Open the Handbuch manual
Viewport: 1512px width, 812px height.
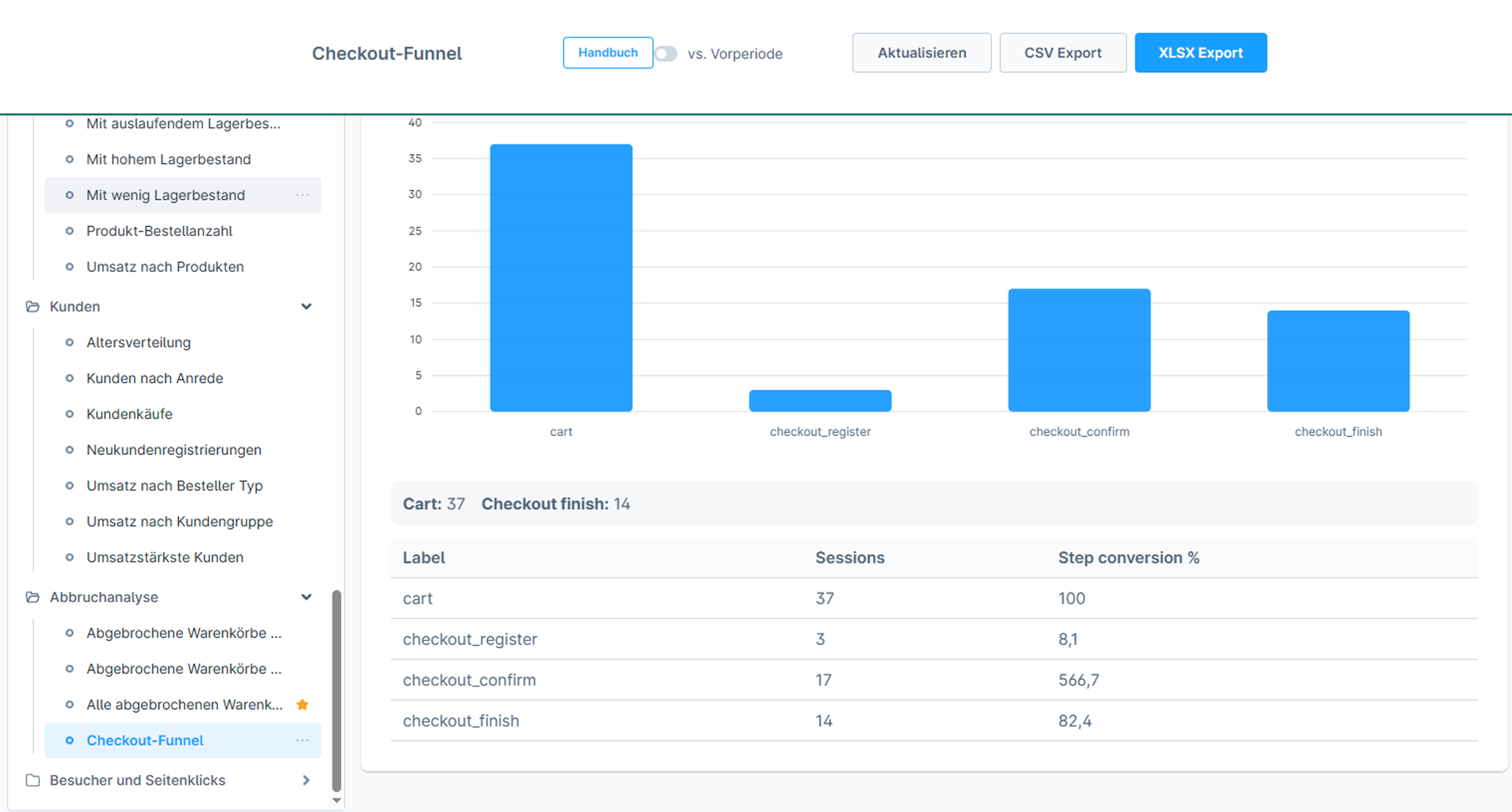click(608, 53)
